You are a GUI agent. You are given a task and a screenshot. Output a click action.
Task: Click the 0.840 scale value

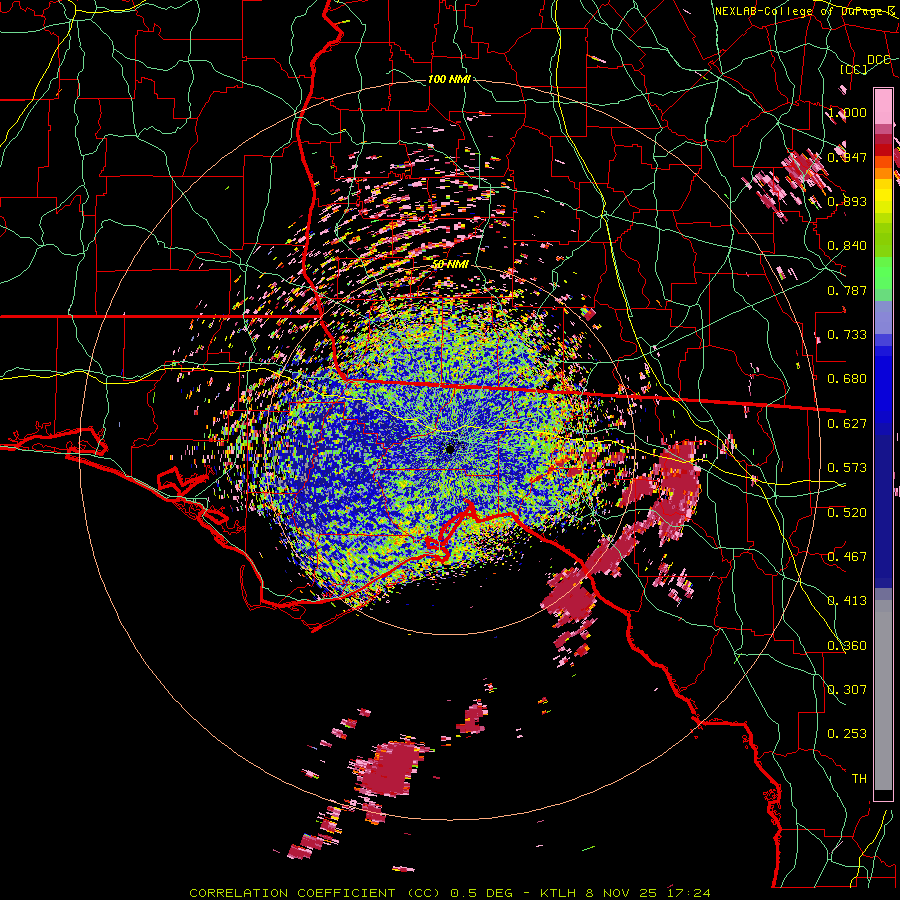[x=847, y=246]
